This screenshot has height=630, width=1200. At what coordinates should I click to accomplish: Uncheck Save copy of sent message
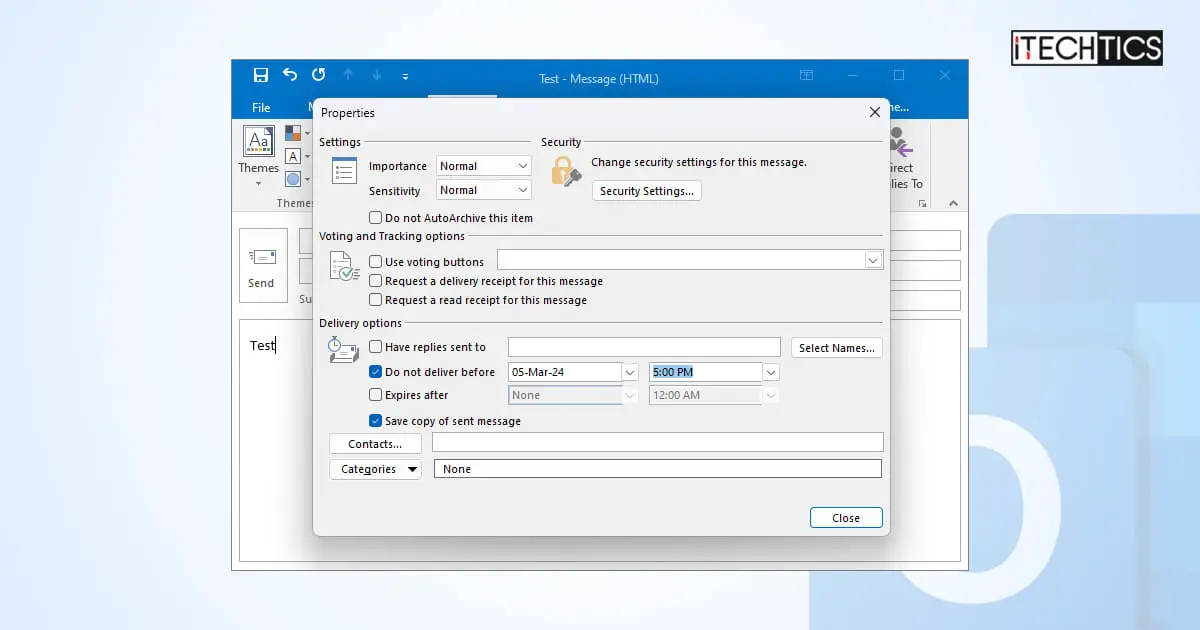click(376, 421)
